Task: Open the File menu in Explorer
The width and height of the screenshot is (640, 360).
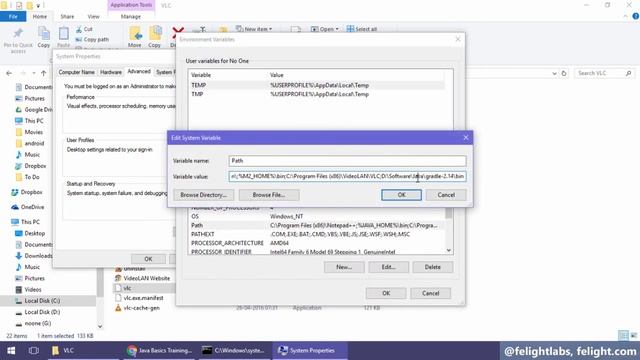Action: 13,16
